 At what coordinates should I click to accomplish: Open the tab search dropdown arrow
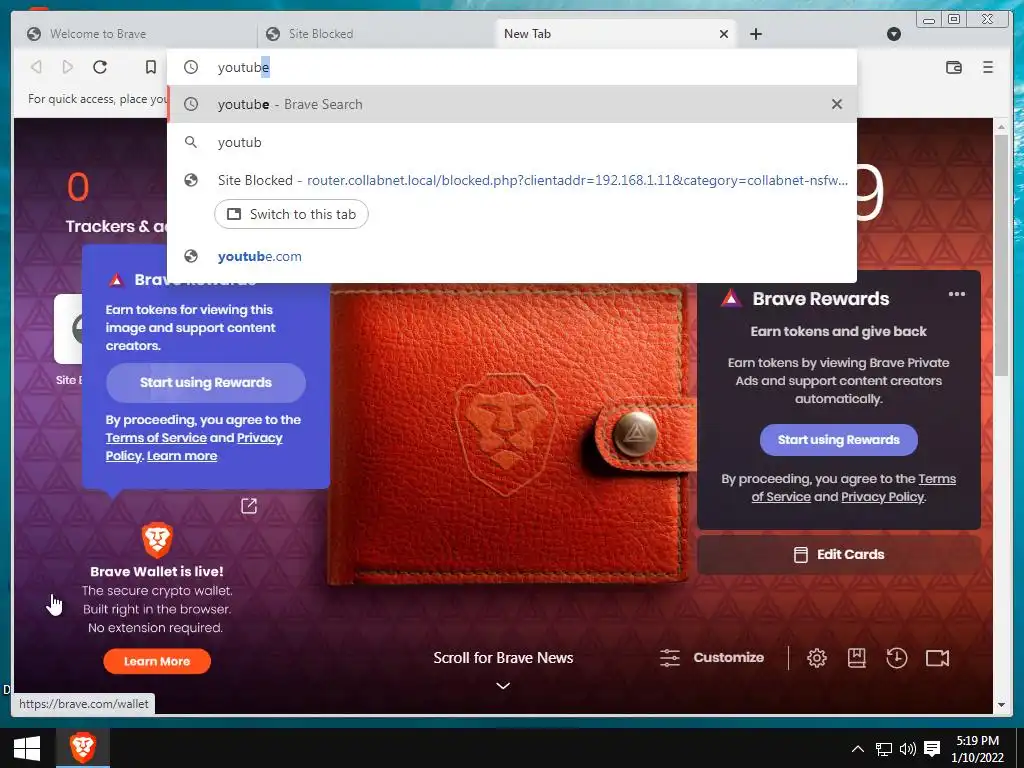click(894, 34)
